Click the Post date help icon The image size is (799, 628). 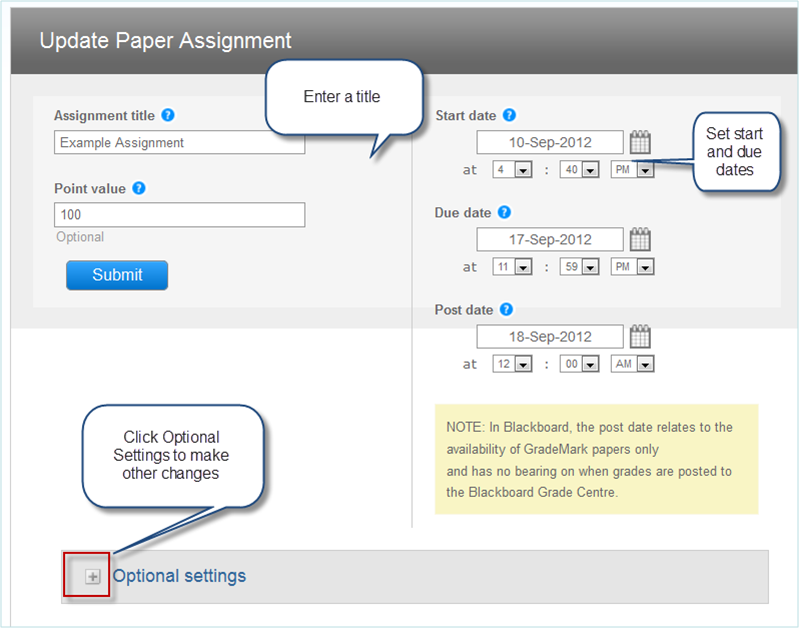point(506,310)
